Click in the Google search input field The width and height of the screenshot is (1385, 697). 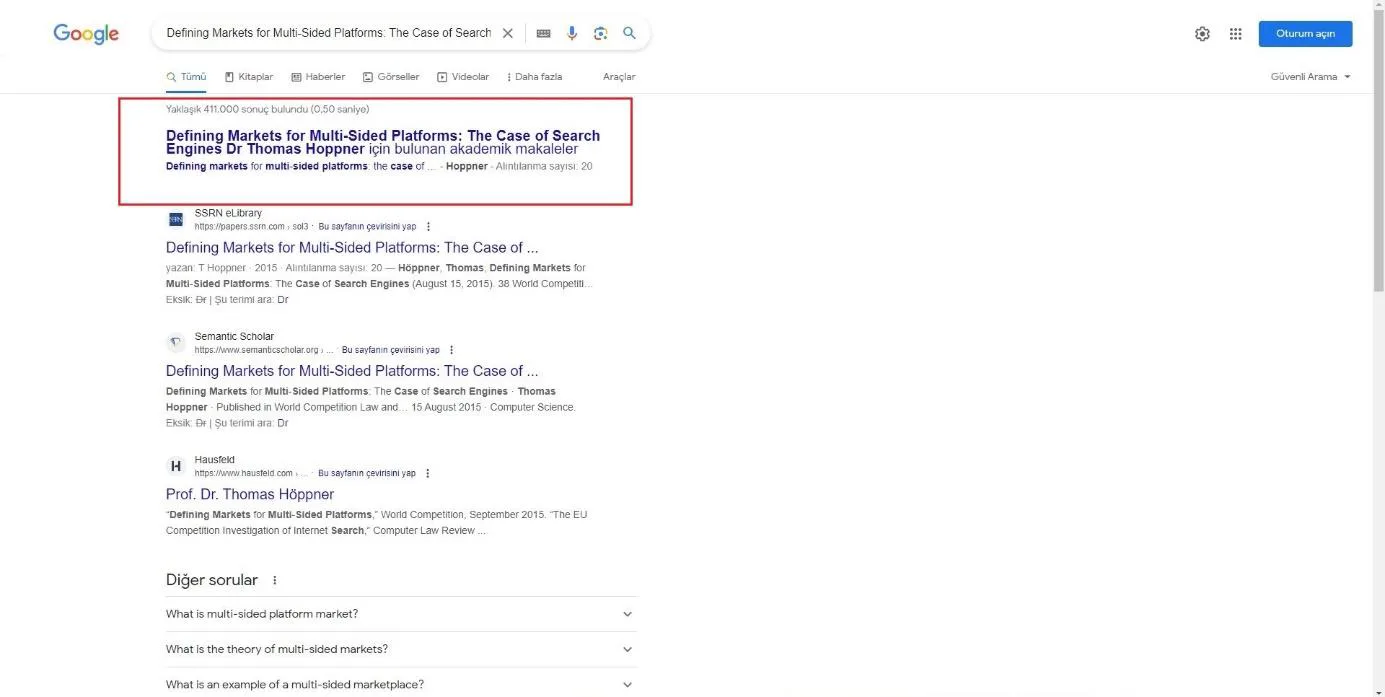(x=328, y=33)
